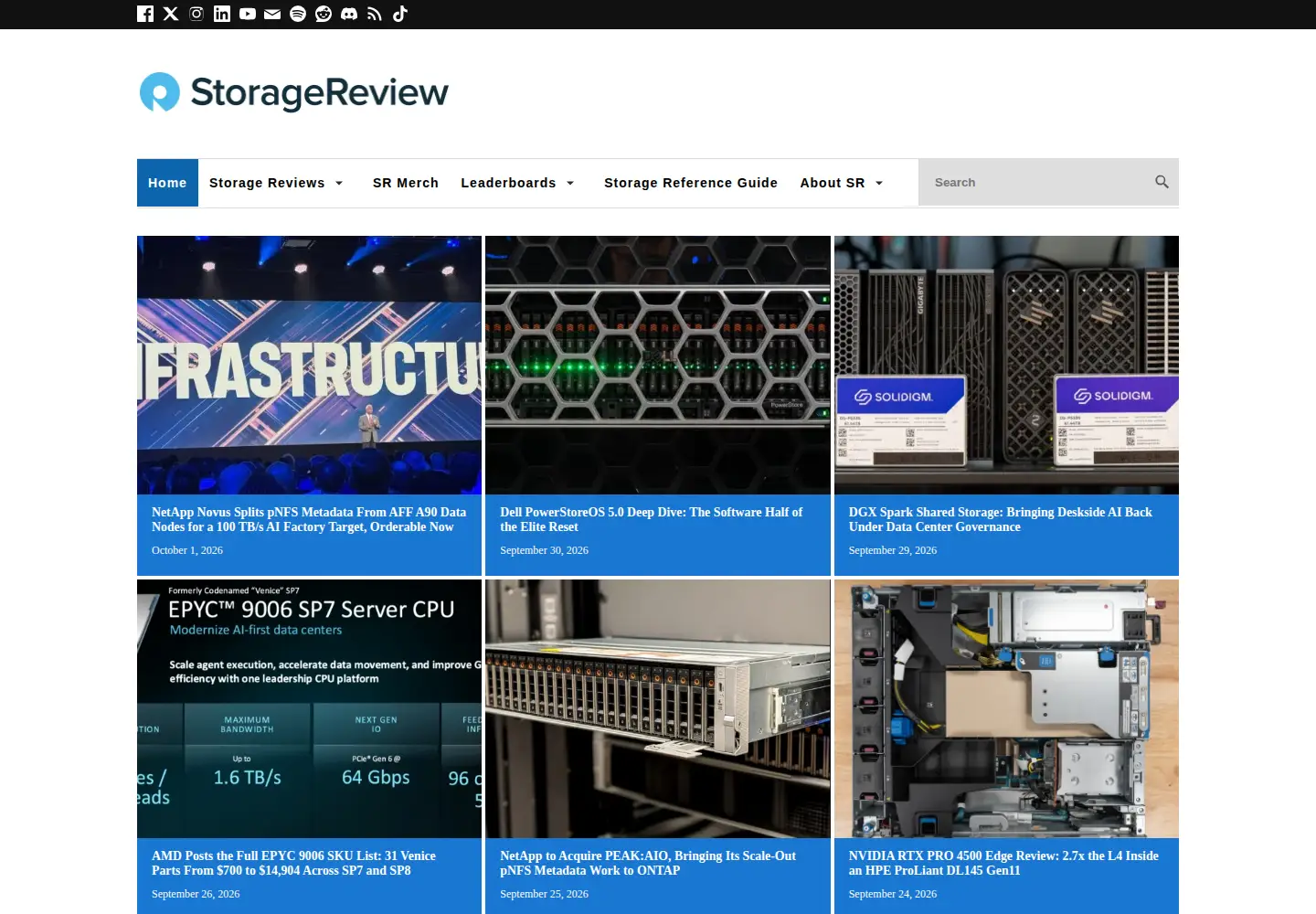Click the search magnifier icon

coord(1162,182)
